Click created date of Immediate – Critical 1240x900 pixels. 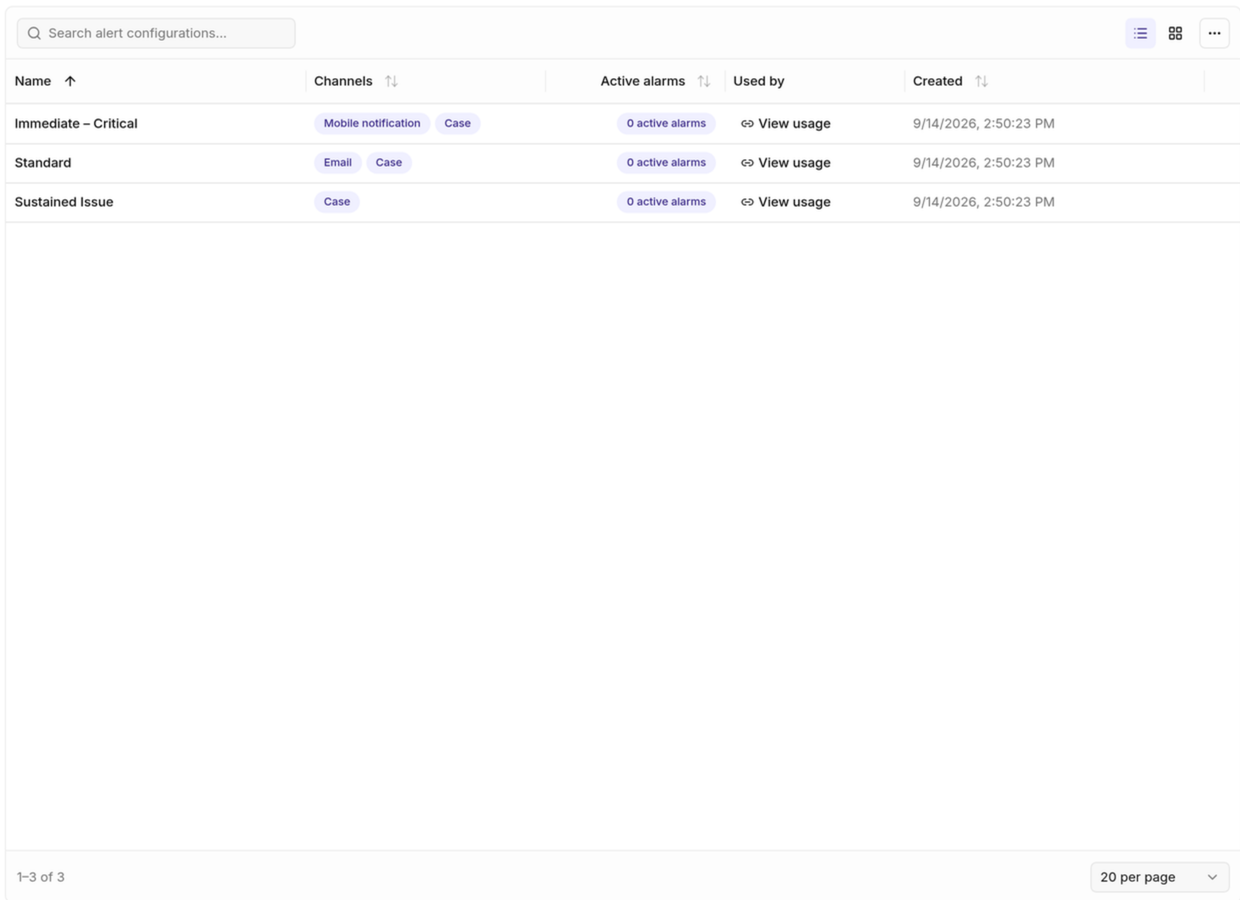(984, 124)
